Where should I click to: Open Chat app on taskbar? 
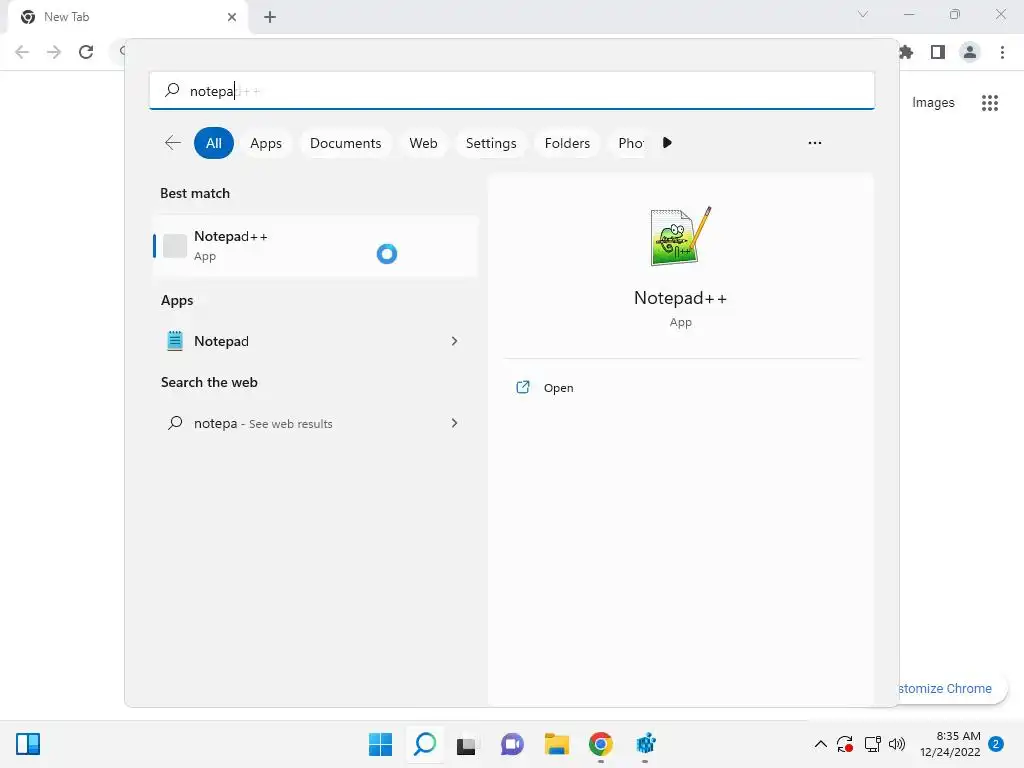click(512, 744)
